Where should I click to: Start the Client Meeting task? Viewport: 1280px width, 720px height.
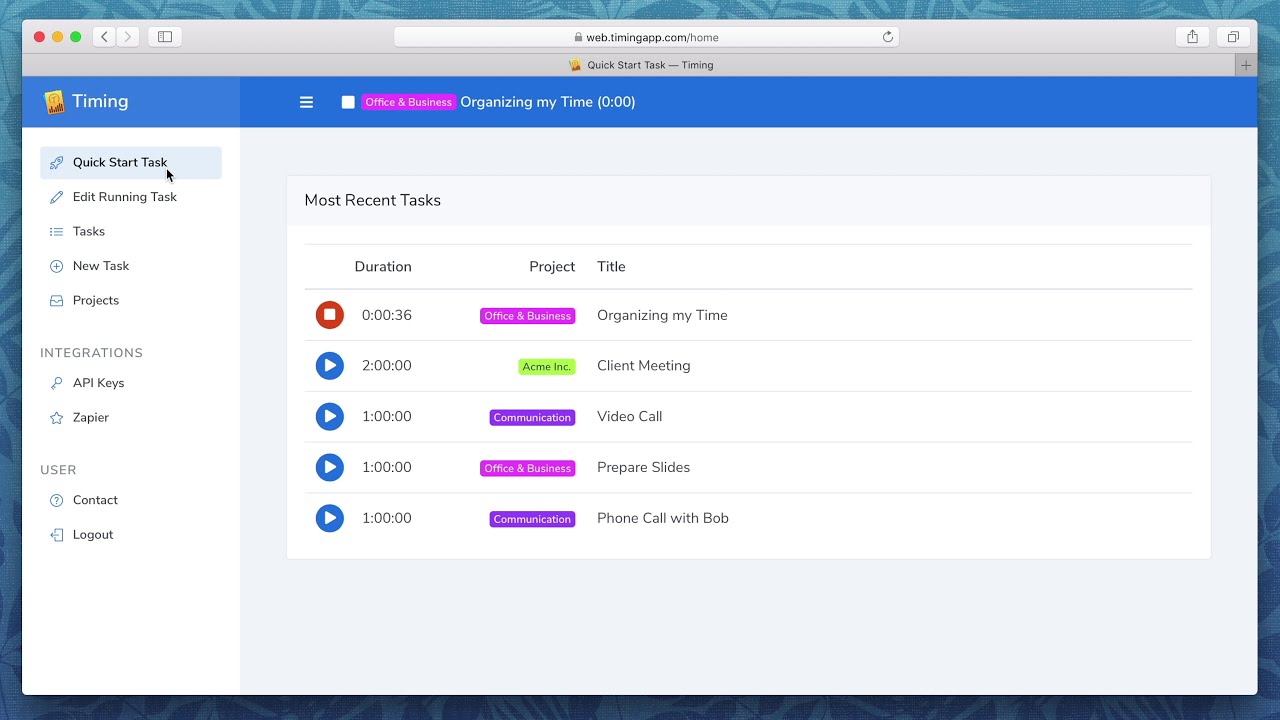coord(330,366)
